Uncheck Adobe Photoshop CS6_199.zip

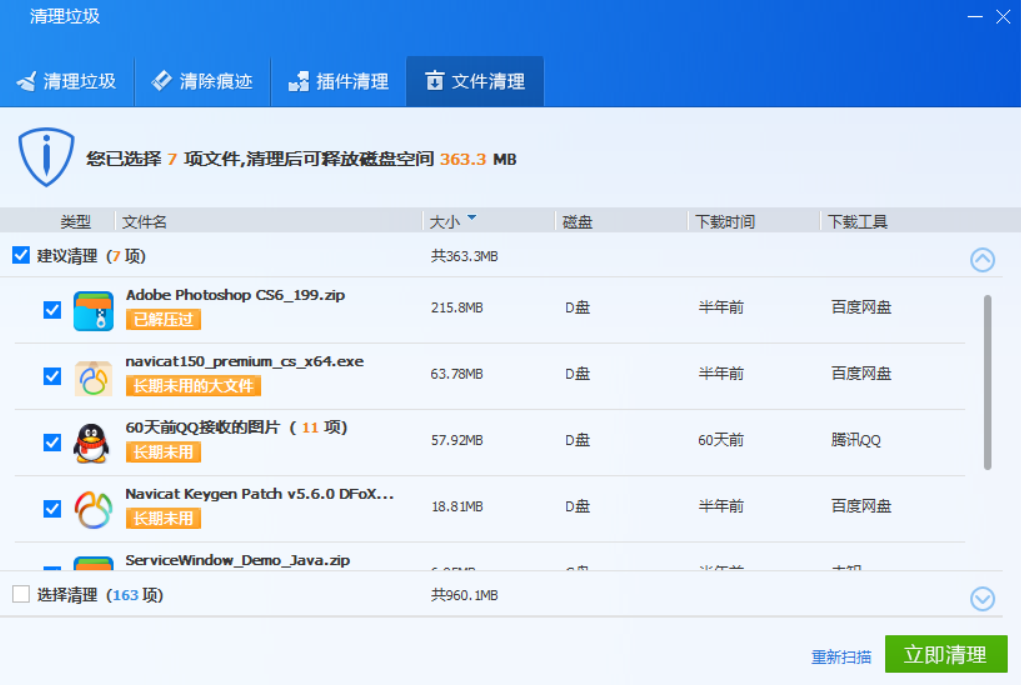coord(52,310)
